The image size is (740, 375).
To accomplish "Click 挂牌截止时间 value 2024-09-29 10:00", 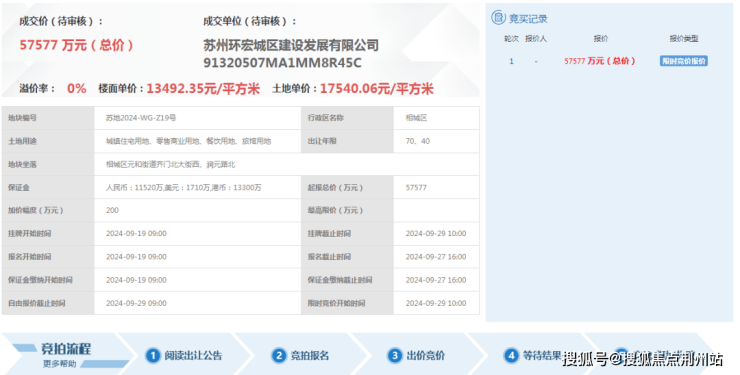I will pos(436,233).
